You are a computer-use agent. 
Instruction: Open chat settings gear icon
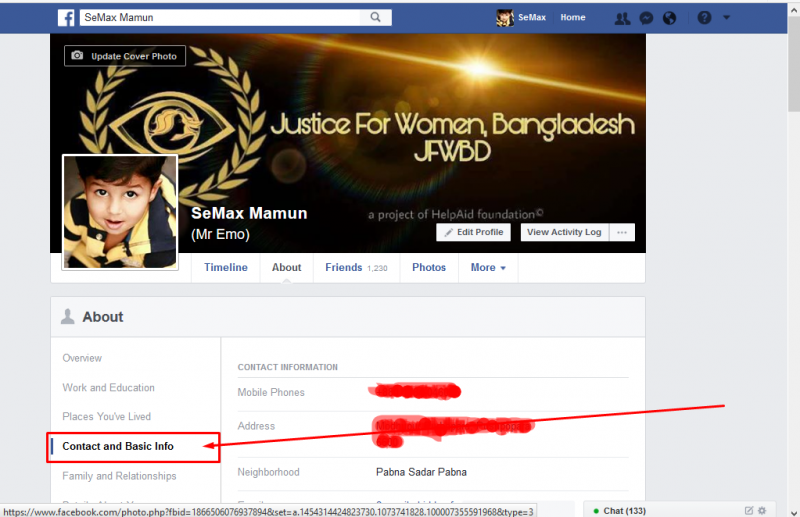[762, 510]
